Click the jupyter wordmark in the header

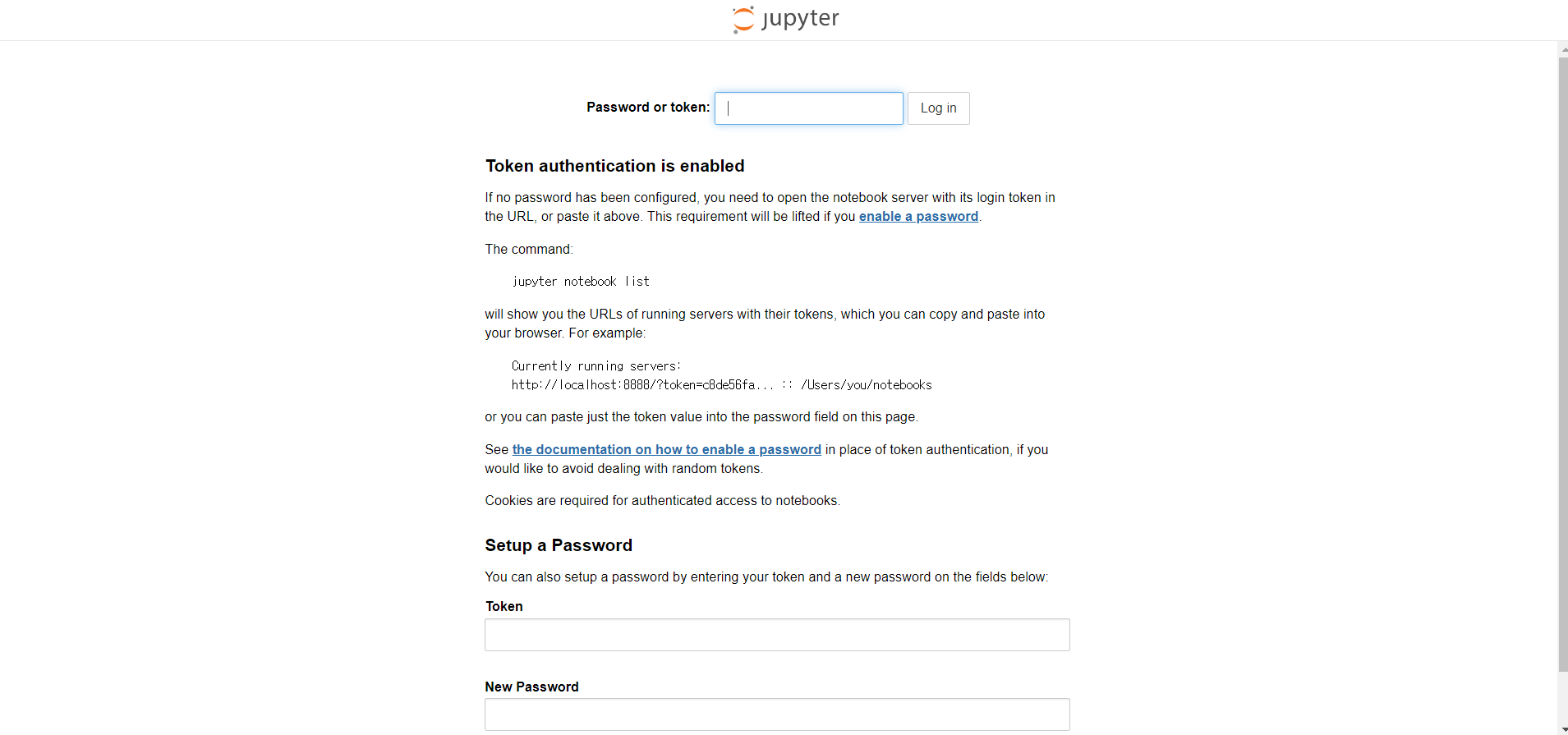coord(800,19)
